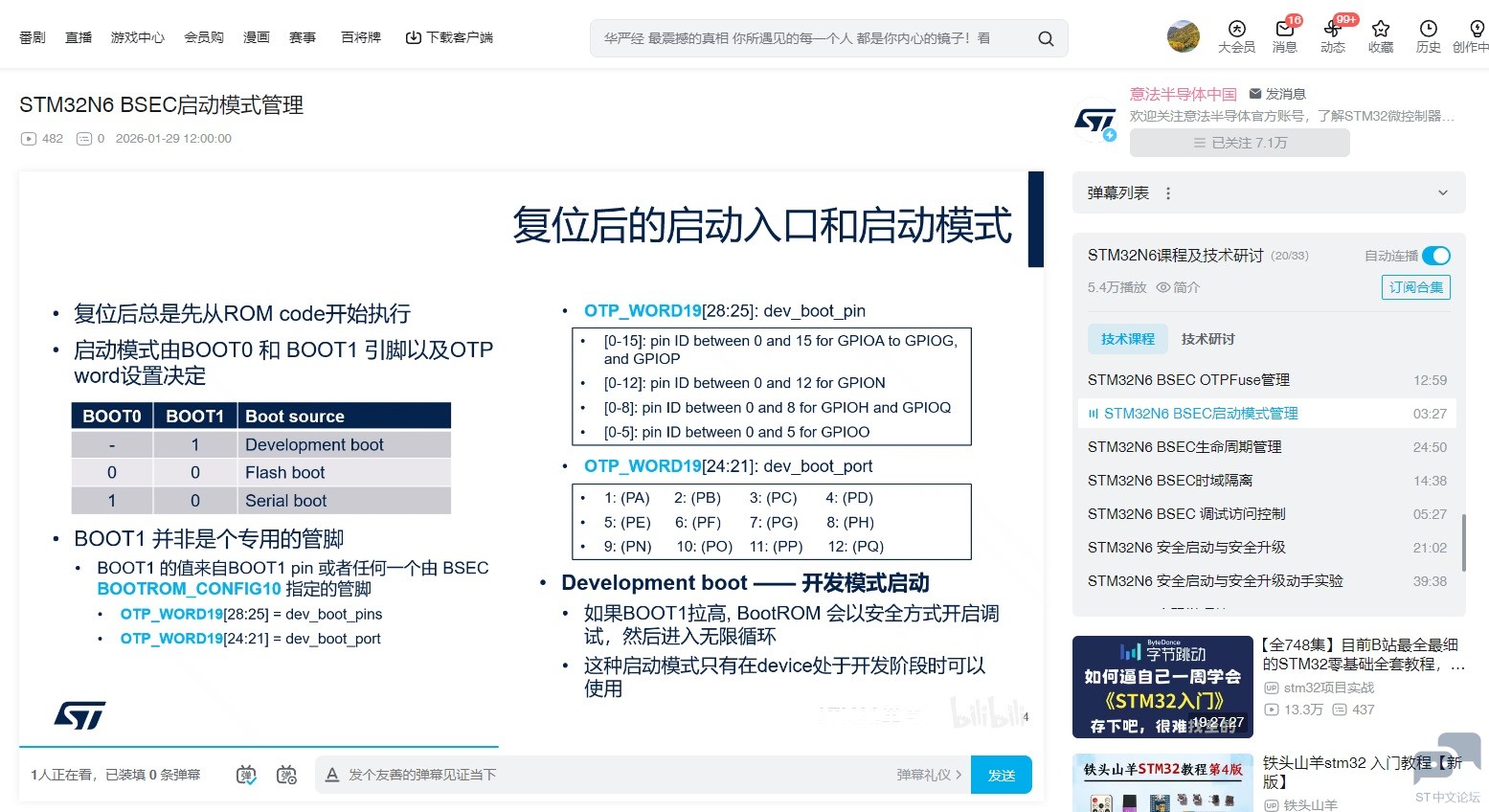The width and height of the screenshot is (1489, 812).
Task: Click the search magnifier icon
Action: click(x=1046, y=38)
